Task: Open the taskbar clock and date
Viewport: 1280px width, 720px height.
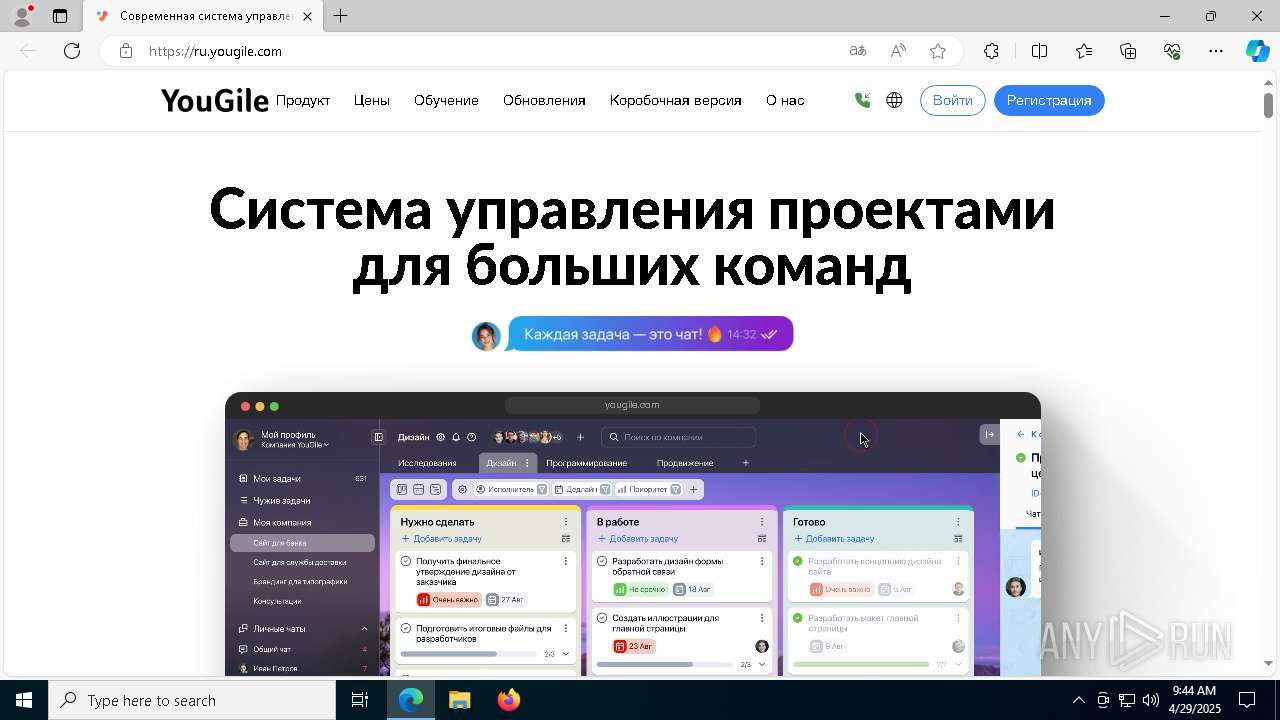Action: 1195,700
